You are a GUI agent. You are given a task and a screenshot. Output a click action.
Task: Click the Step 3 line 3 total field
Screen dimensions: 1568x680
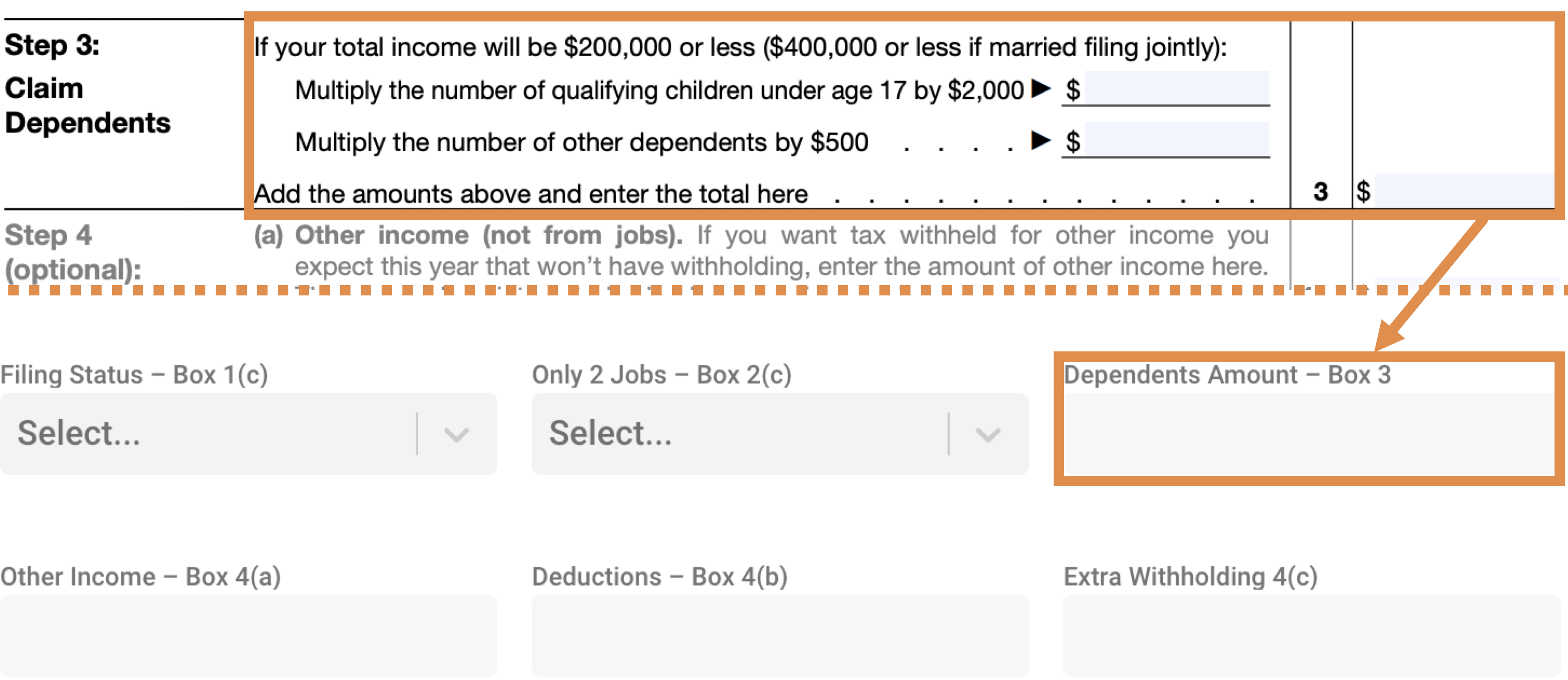[1463, 191]
